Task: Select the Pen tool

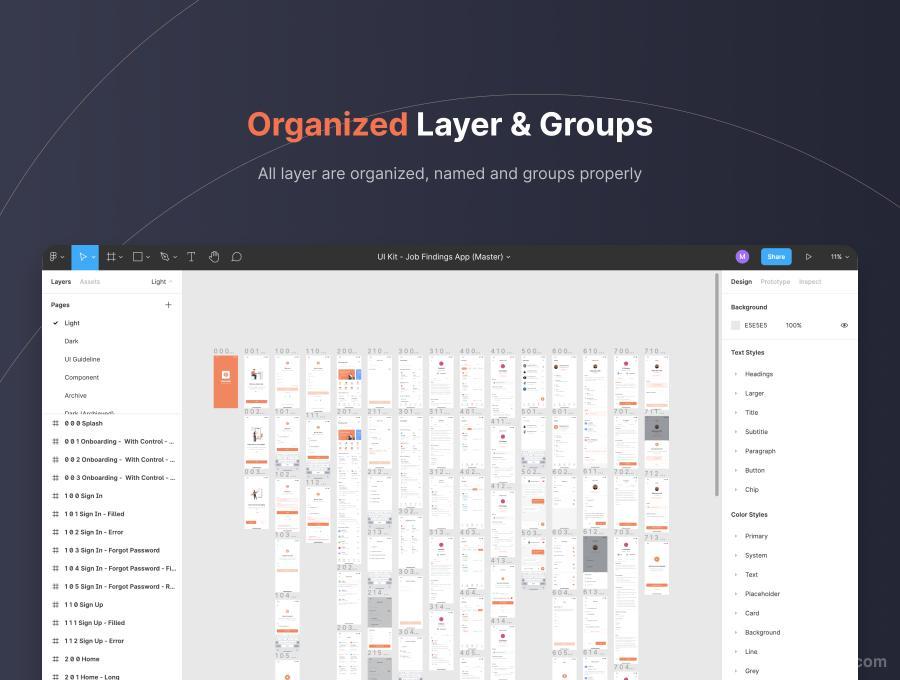Action: pos(165,257)
